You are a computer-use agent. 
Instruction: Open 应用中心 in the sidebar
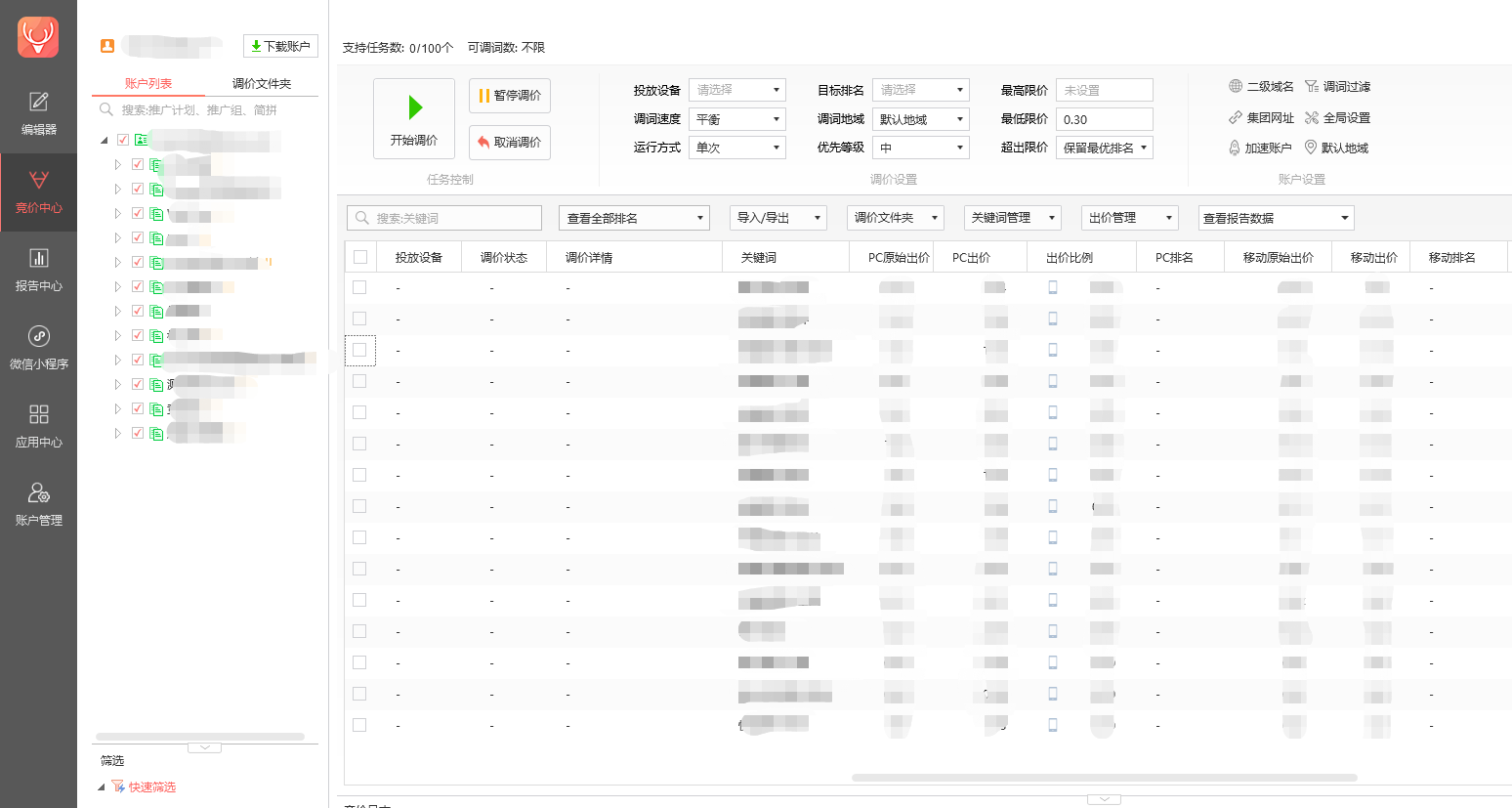pyautogui.click(x=38, y=426)
